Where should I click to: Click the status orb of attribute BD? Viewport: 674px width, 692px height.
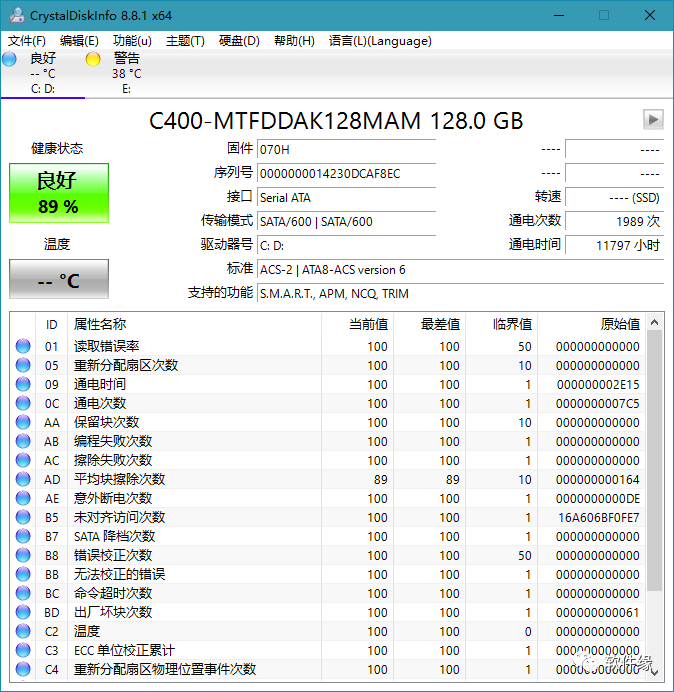coord(23,612)
